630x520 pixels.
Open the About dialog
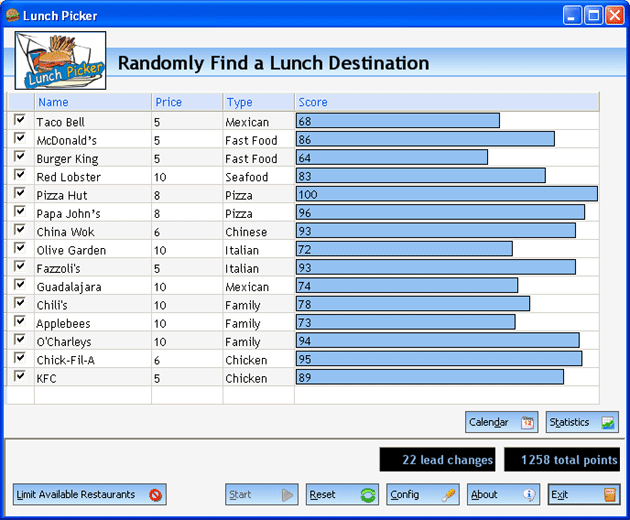(x=503, y=494)
